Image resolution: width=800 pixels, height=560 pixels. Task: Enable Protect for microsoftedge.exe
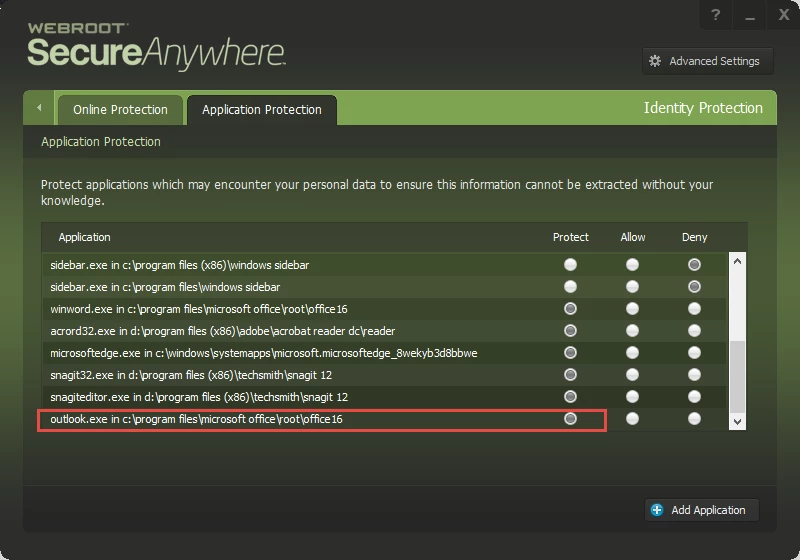570,352
